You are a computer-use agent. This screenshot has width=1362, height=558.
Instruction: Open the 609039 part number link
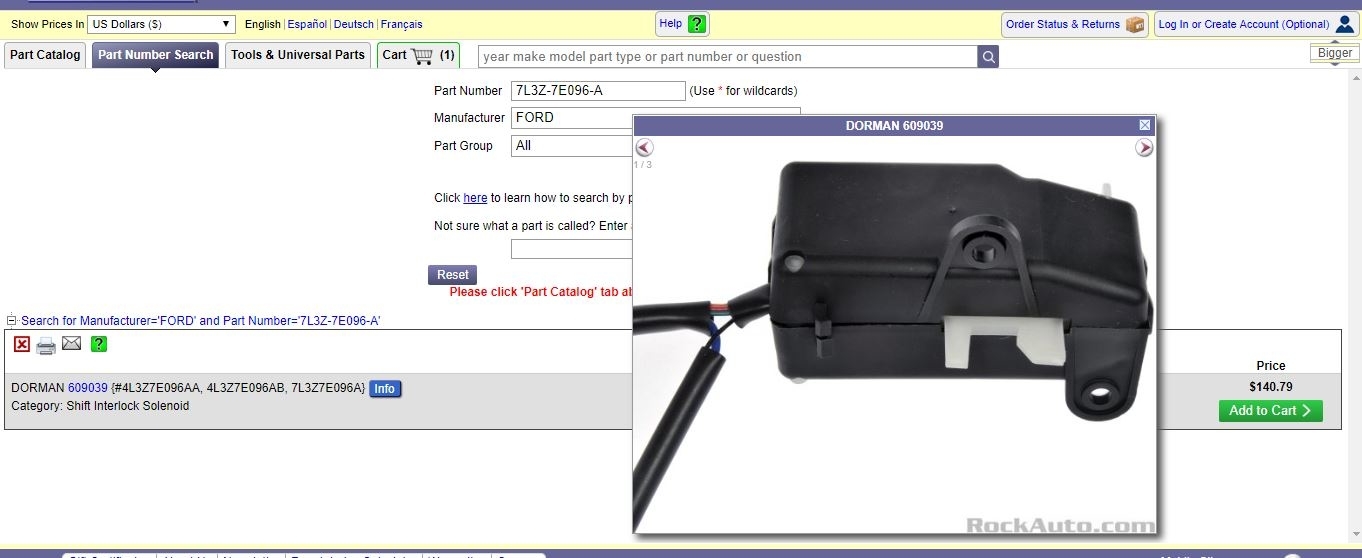[x=87, y=388]
